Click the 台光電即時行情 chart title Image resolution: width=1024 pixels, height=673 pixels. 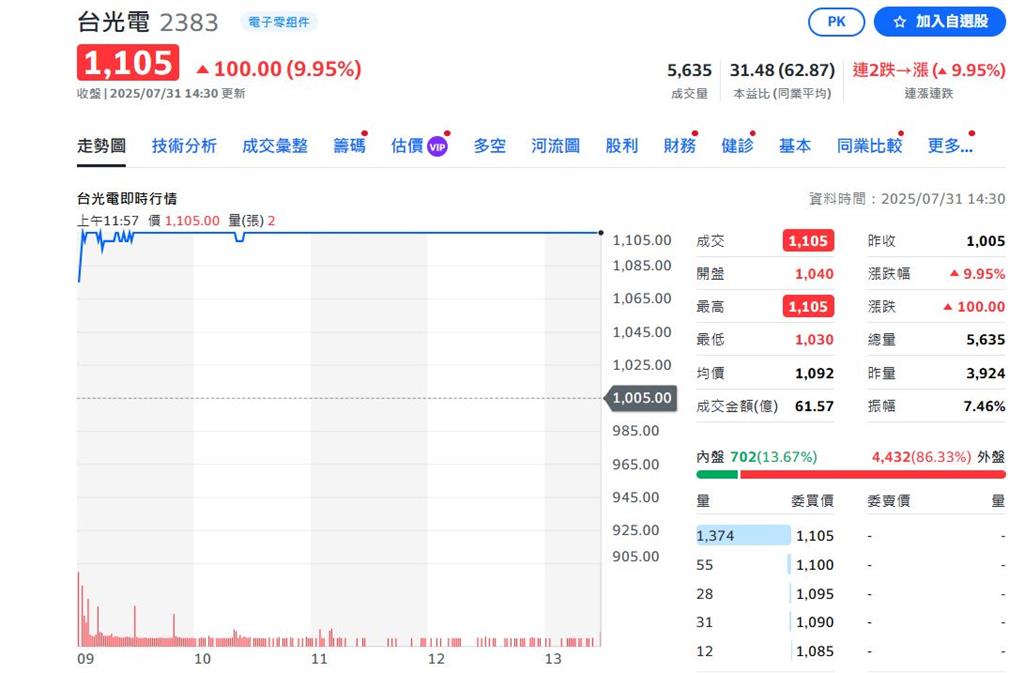pyautogui.click(x=127, y=198)
